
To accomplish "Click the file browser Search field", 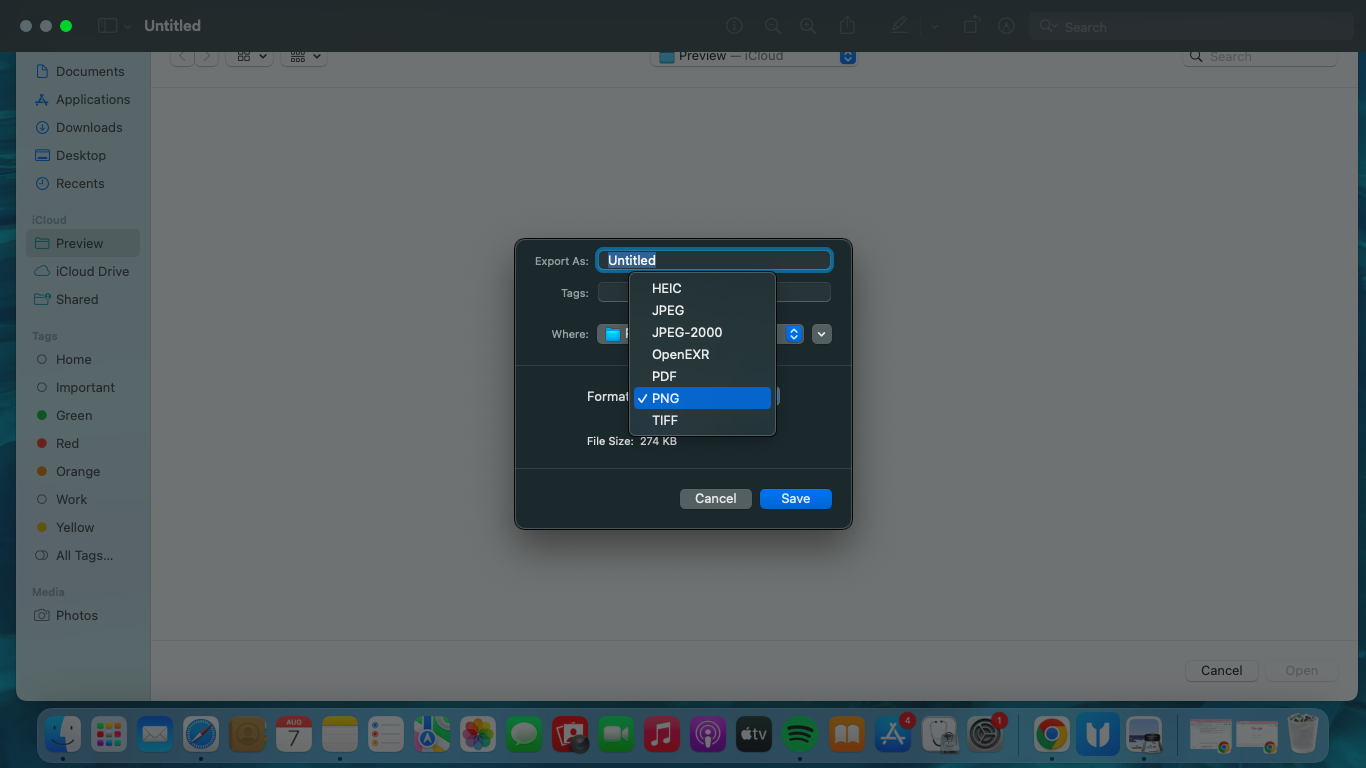I will pos(1260,57).
